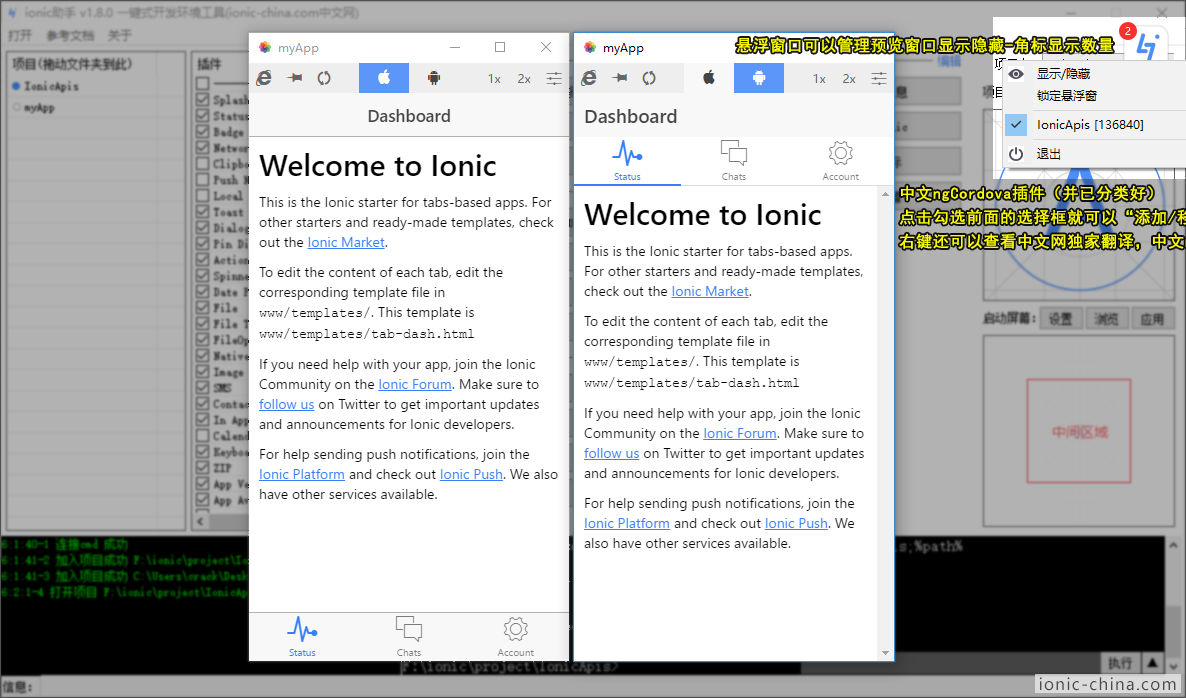Set right preview scale to 2x
The height and width of the screenshot is (698, 1186).
point(849,79)
